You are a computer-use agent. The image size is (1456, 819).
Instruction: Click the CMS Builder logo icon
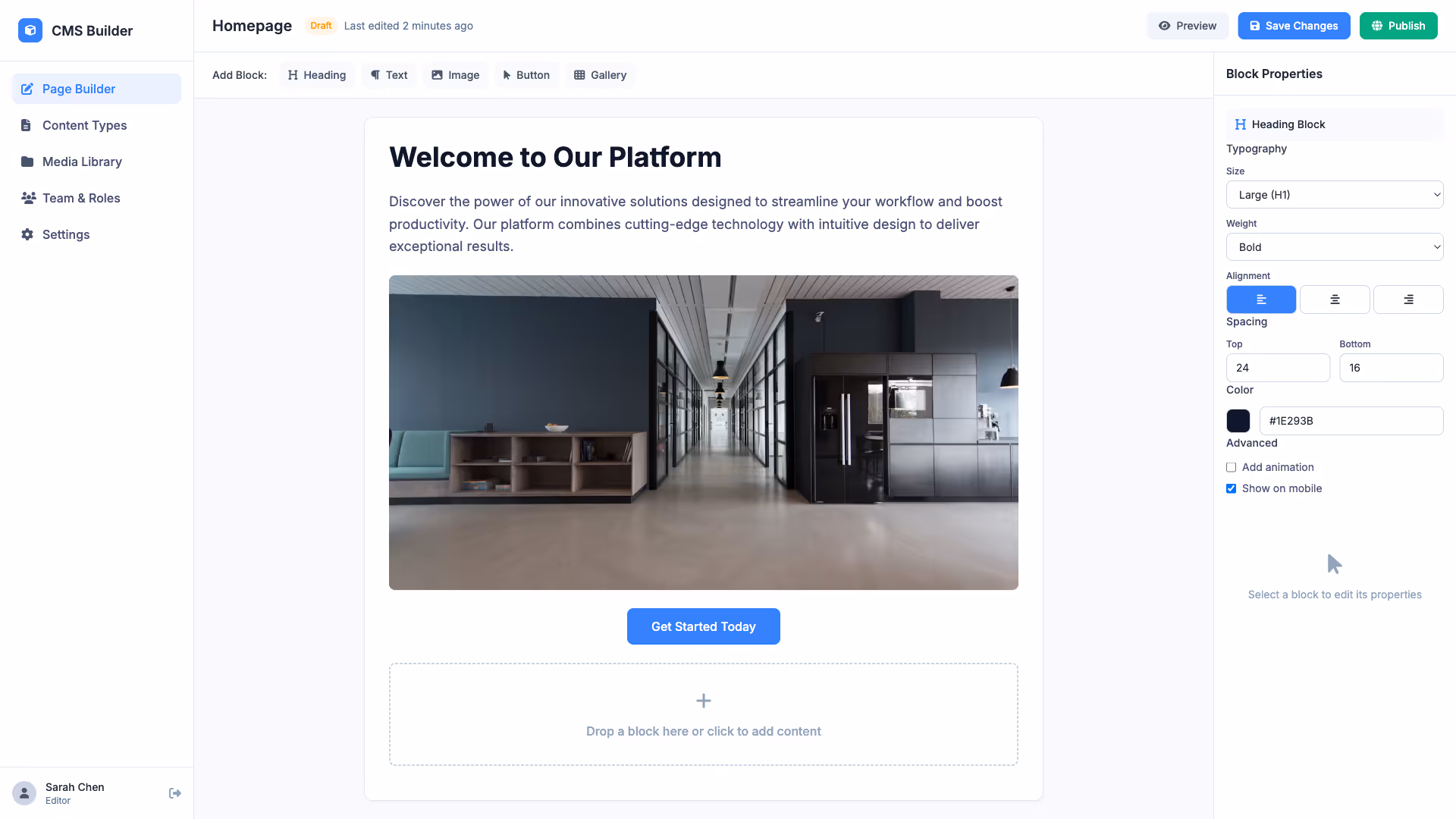30,30
